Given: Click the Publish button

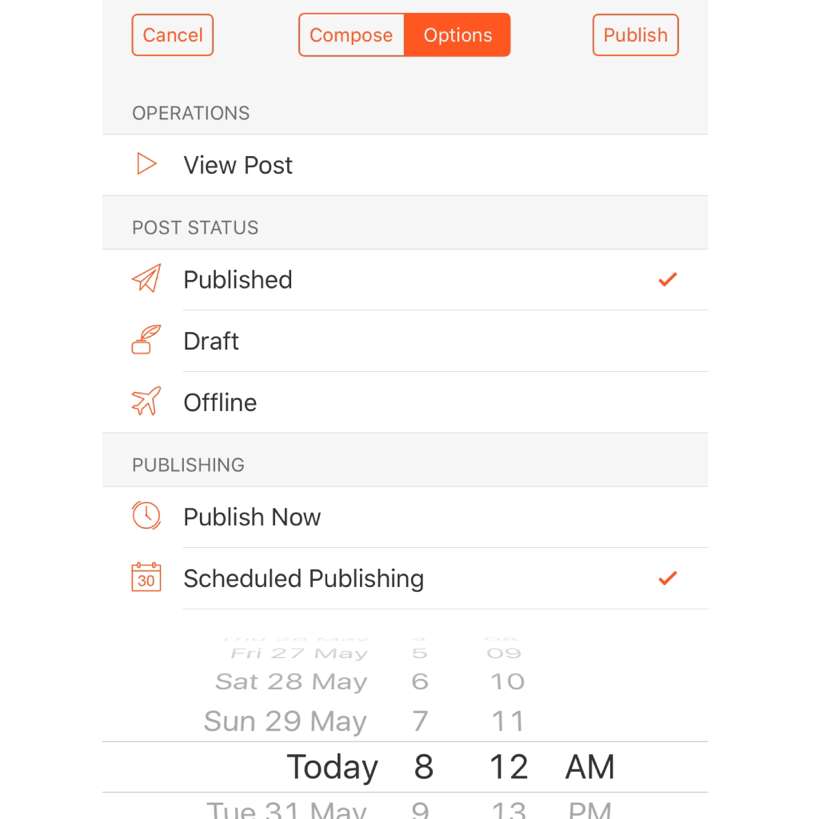Looking at the screenshot, I should [635, 35].
